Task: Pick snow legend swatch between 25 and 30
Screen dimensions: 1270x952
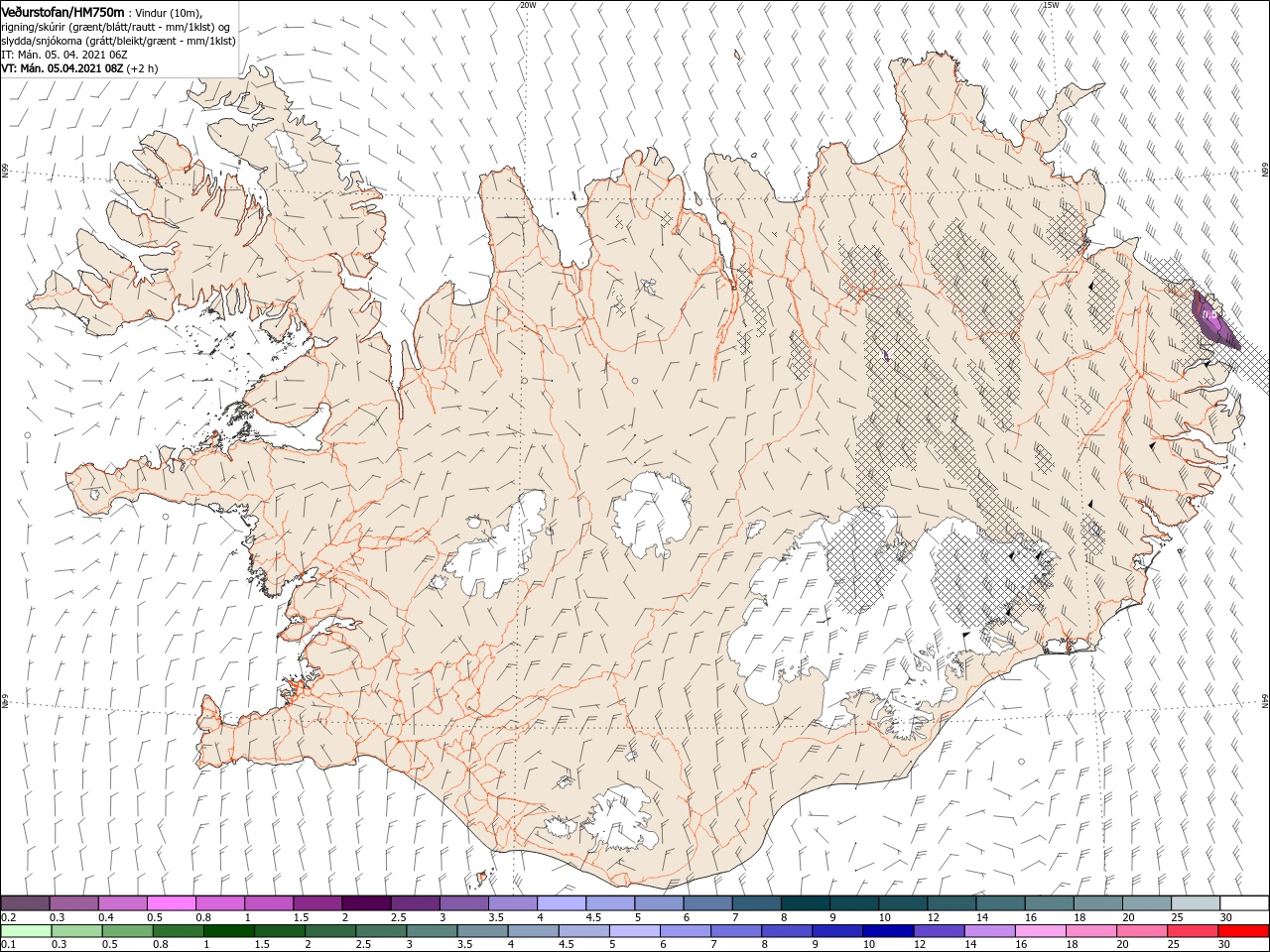Action: pos(1196,903)
